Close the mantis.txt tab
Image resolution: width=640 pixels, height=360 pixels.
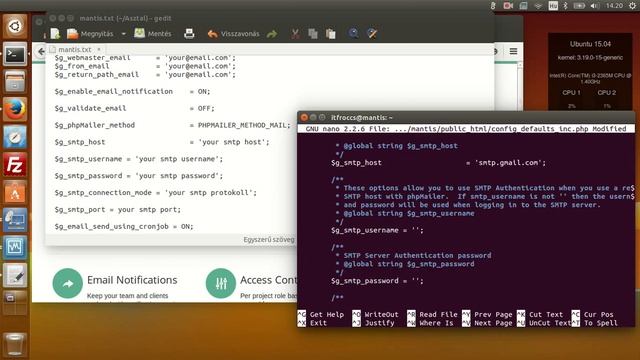(x=99, y=49)
